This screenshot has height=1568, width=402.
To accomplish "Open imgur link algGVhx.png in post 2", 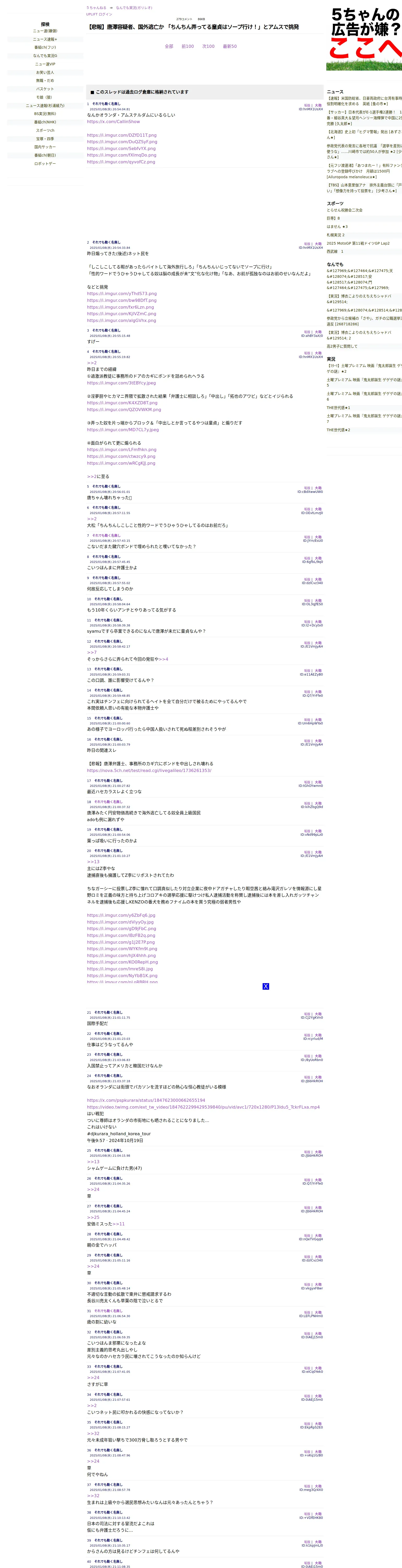I will click(x=122, y=320).
